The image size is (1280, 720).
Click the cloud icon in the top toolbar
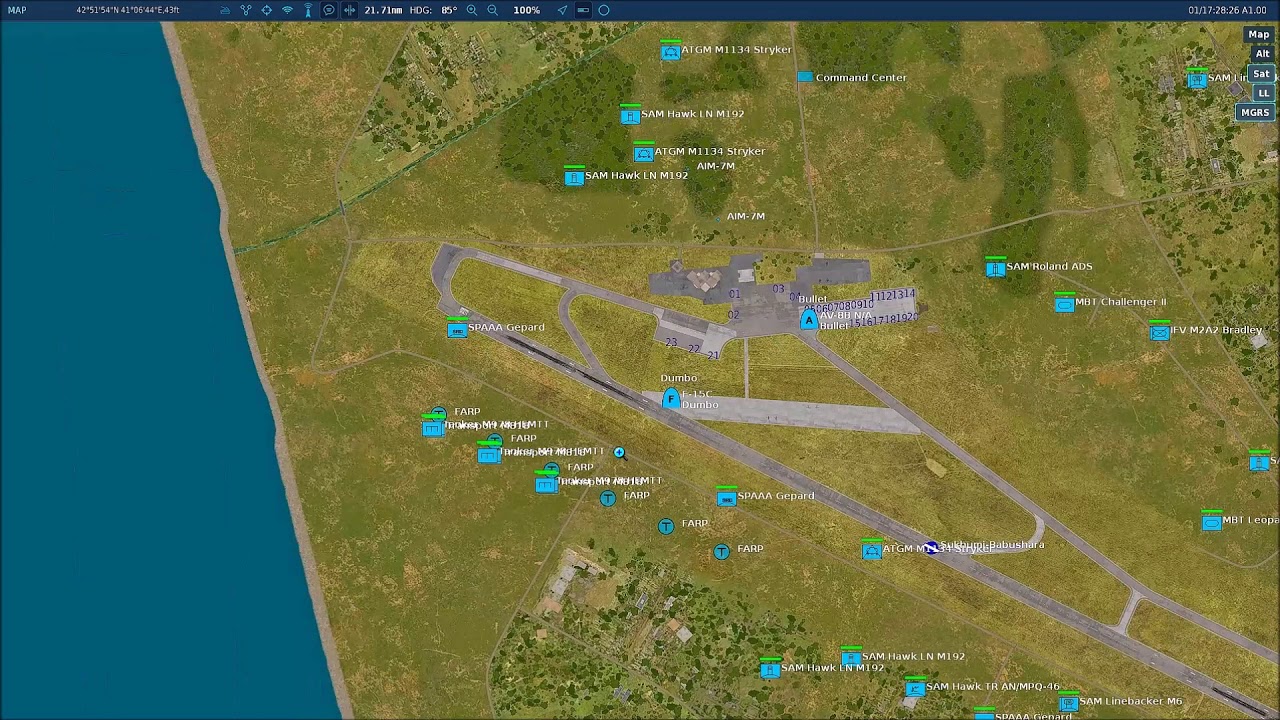click(x=225, y=10)
